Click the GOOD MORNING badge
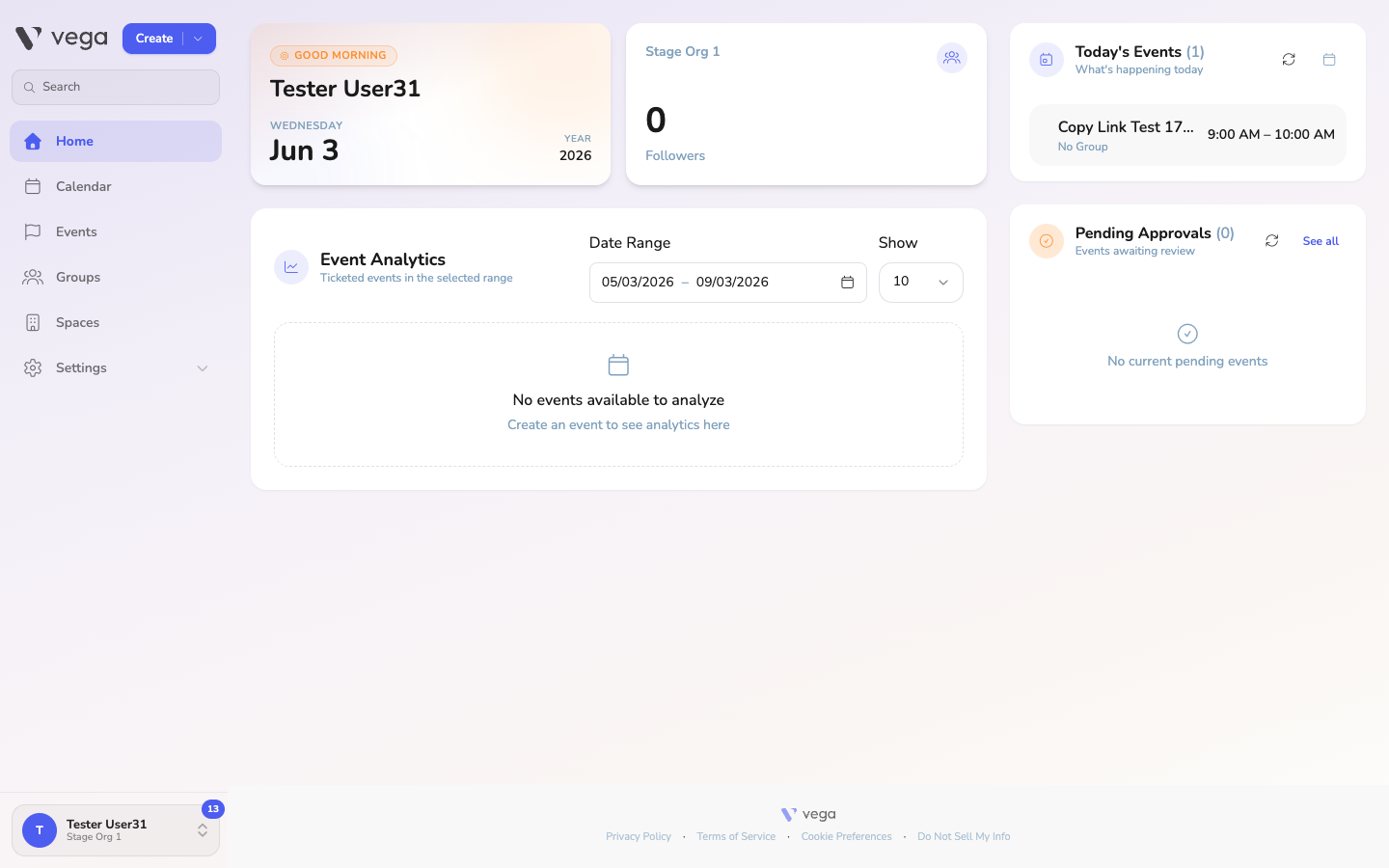1389x868 pixels. (x=334, y=56)
